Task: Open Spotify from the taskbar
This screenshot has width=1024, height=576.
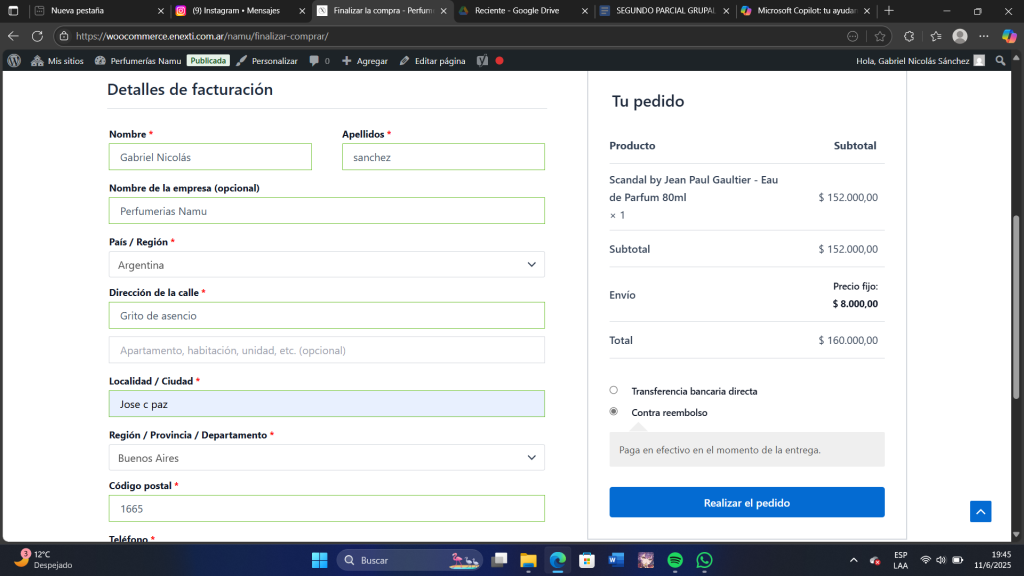Action: [x=675, y=560]
